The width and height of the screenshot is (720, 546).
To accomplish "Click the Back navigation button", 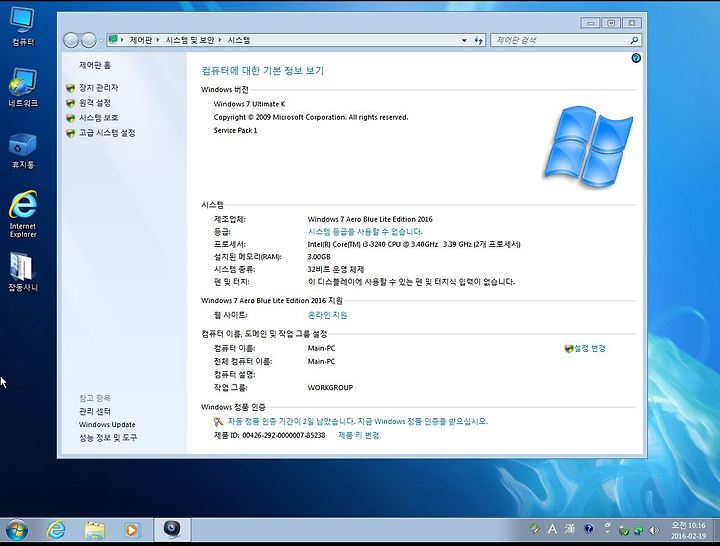I will pyautogui.click(x=71, y=40).
